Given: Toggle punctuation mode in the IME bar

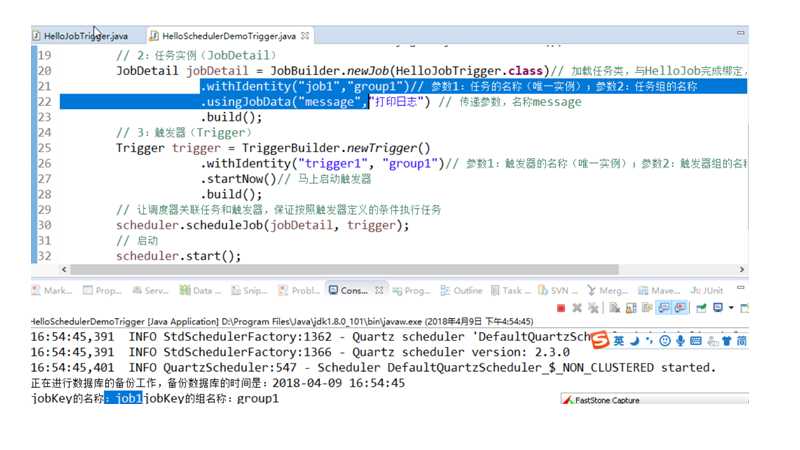Looking at the screenshot, I should tap(649, 341).
